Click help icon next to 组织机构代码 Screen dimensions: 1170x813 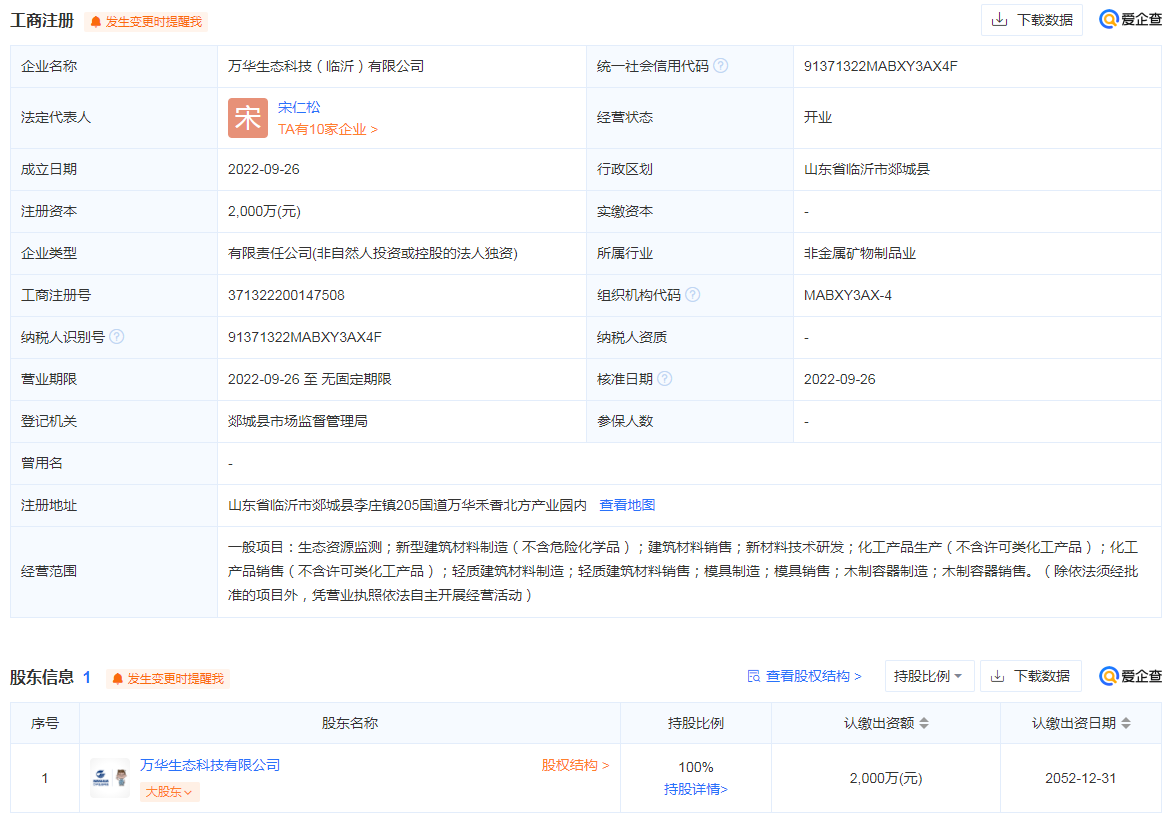click(x=693, y=295)
